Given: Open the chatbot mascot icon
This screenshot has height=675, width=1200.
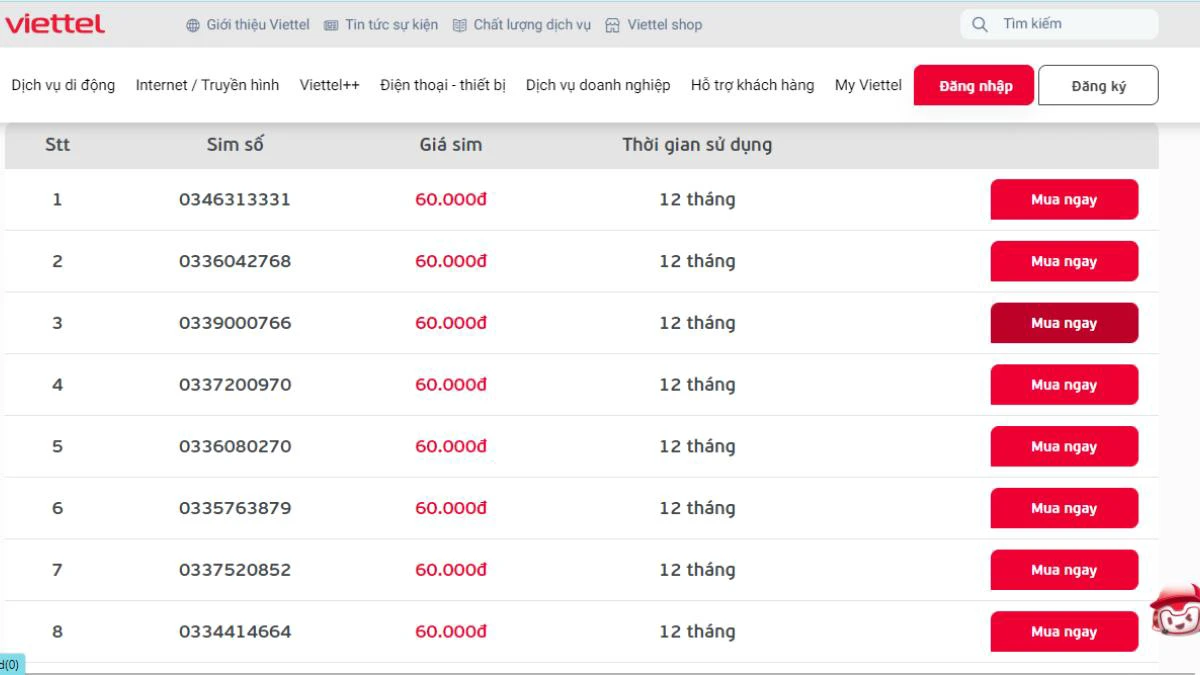Looking at the screenshot, I should pos(1174,609).
